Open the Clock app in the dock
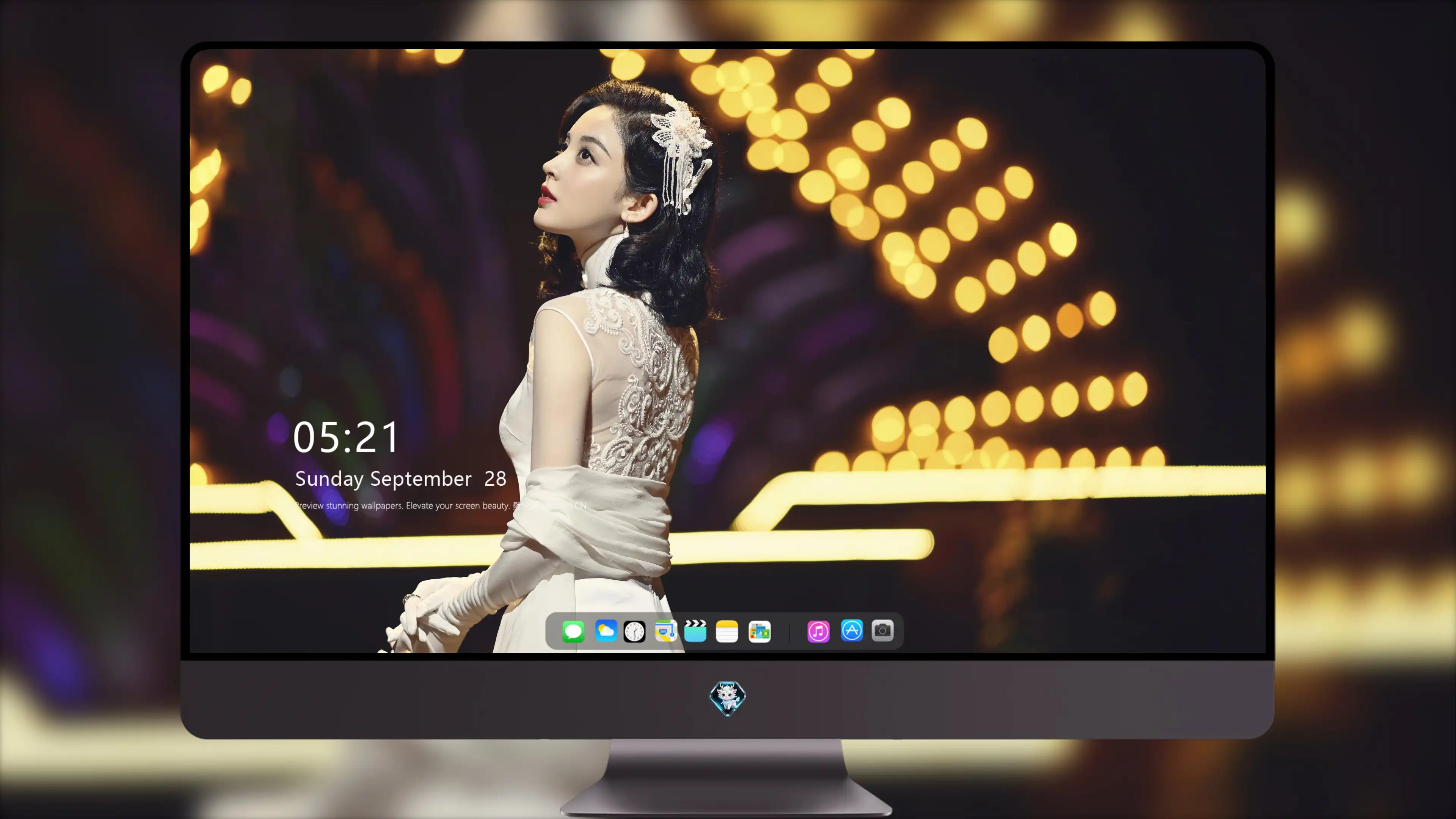The width and height of the screenshot is (1456, 819). click(634, 631)
